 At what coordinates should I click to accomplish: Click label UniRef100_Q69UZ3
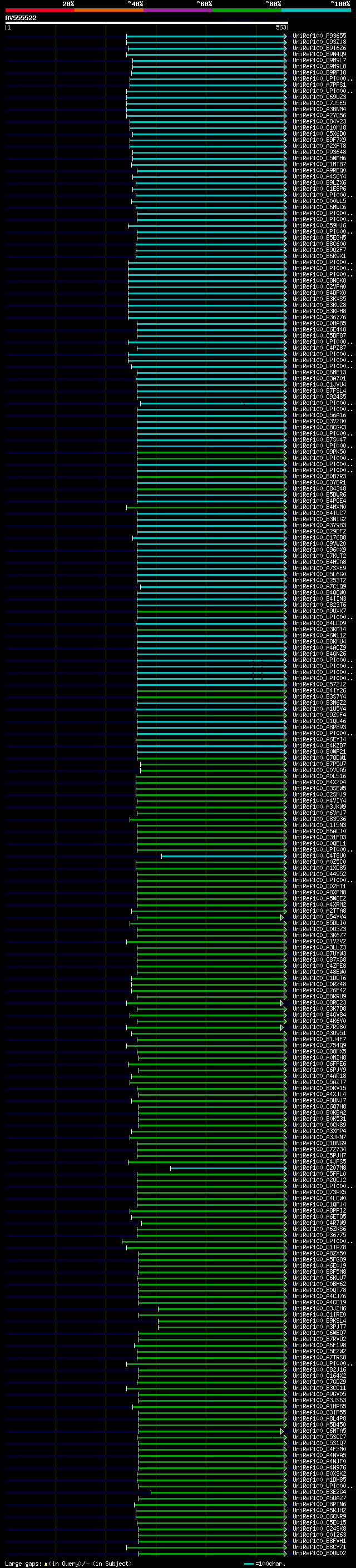click(319, 97)
